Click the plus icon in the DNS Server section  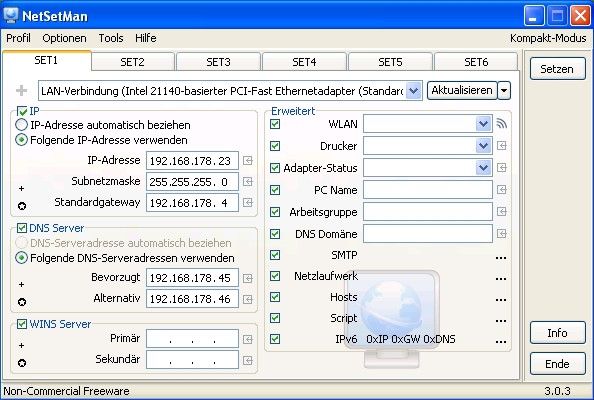click(22, 284)
